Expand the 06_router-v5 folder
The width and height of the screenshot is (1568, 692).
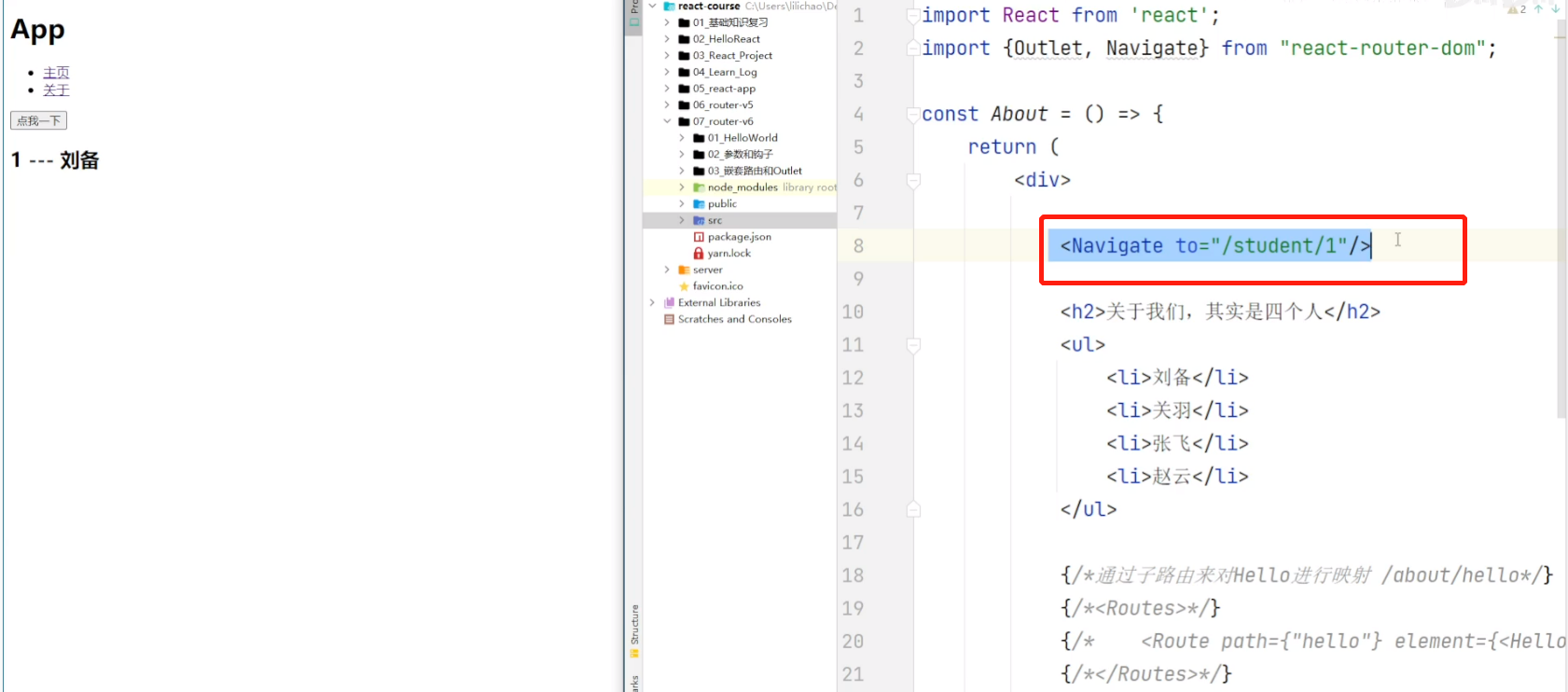point(667,105)
